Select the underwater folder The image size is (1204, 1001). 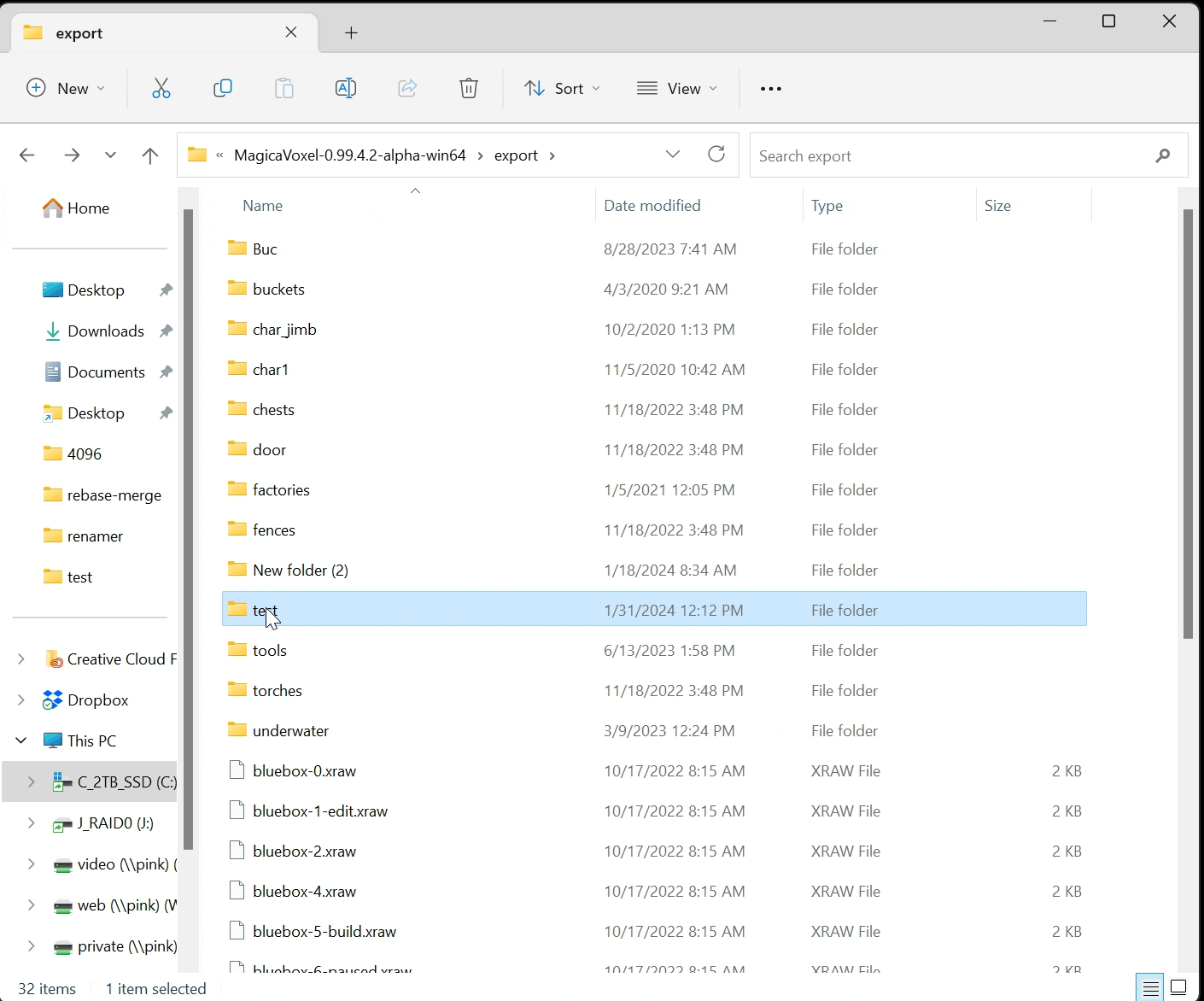point(290,731)
